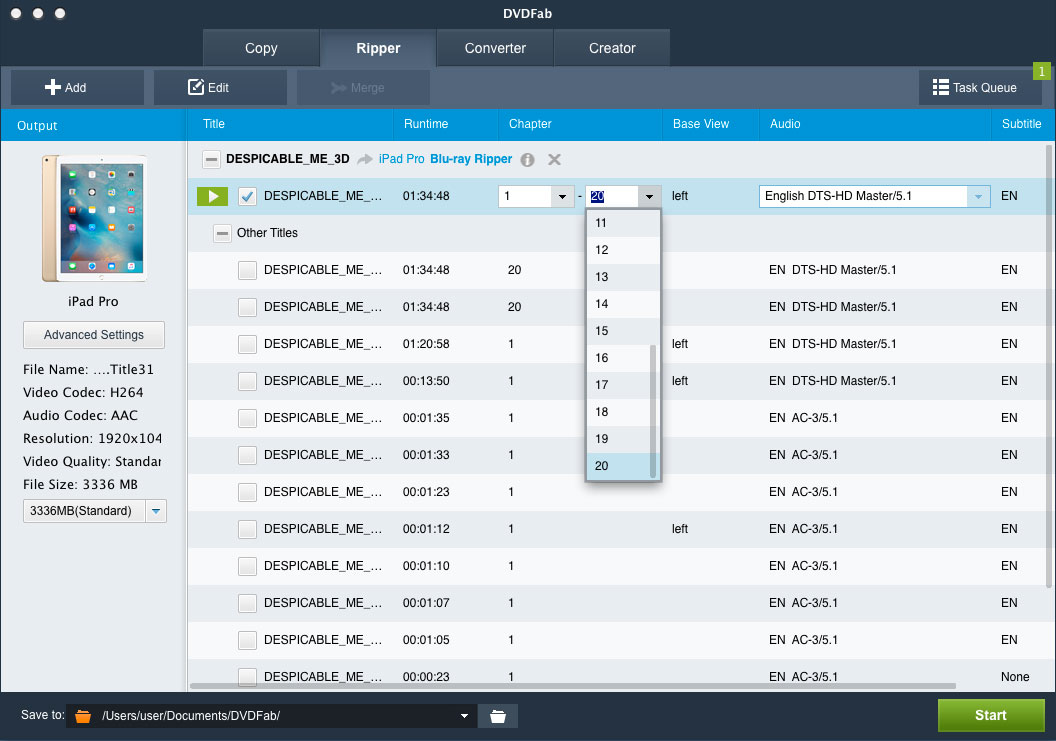Open Advanced Settings
This screenshot has width=1056, height=741.
[94, 335]
